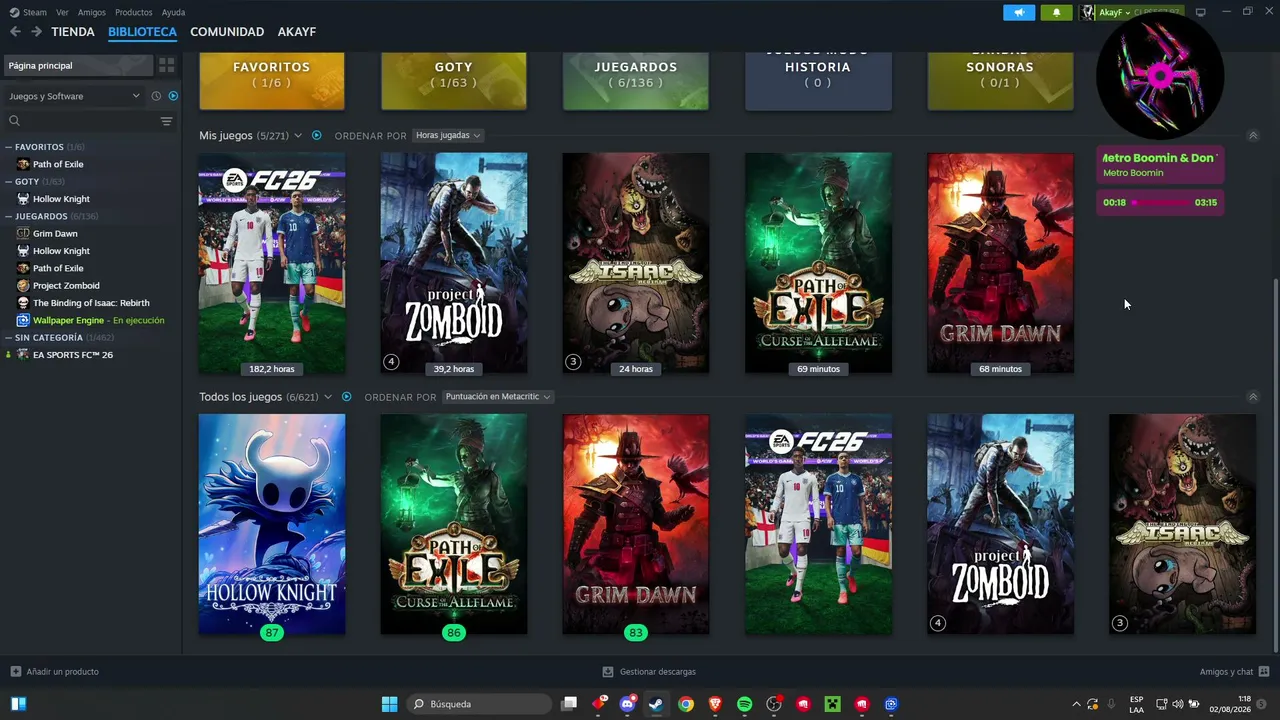
Task: Click the Gestionar descargas download icon
Action: (608, 672)
